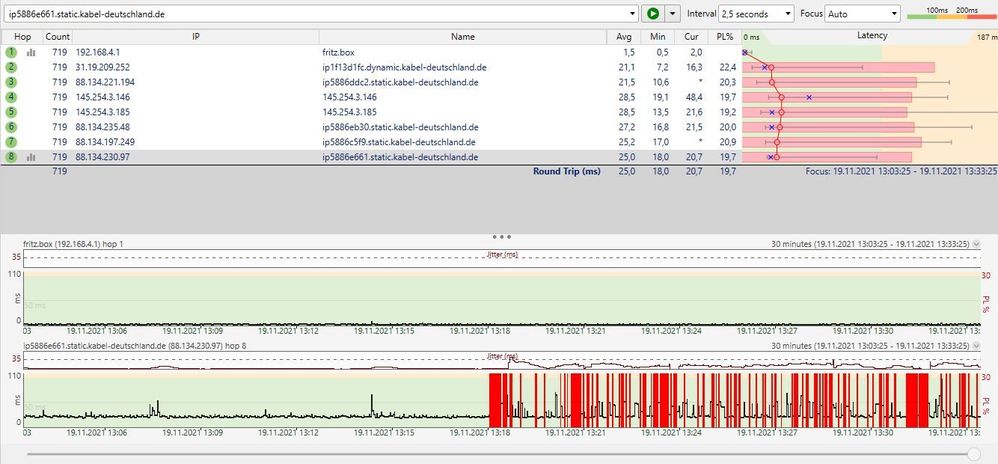The image size is (998, 464).
Task: Open the Interval dropdown showing 2,5 seconds
Action: (755, 14)
